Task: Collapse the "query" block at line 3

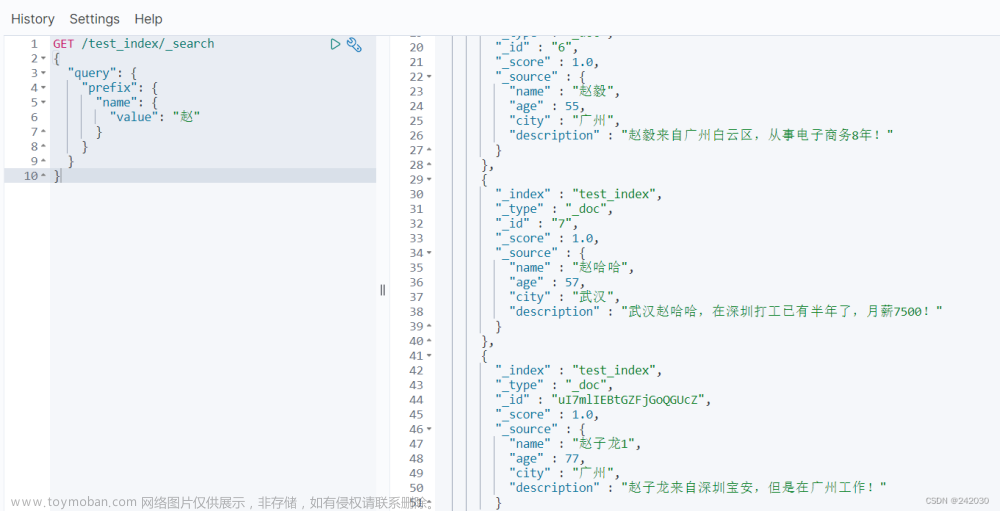Action: pos(43,73)
